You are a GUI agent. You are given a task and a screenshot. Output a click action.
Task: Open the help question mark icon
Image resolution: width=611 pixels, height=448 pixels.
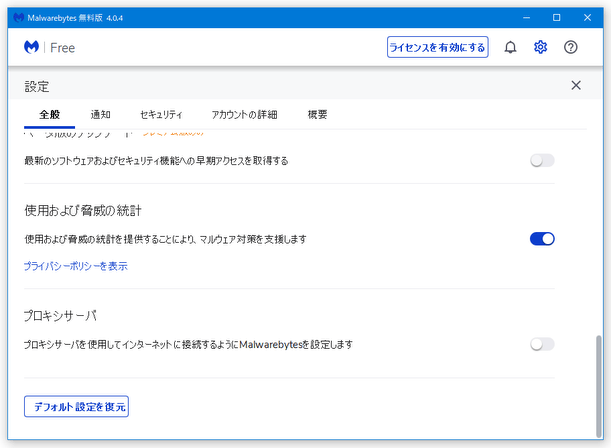coord(570,47)
